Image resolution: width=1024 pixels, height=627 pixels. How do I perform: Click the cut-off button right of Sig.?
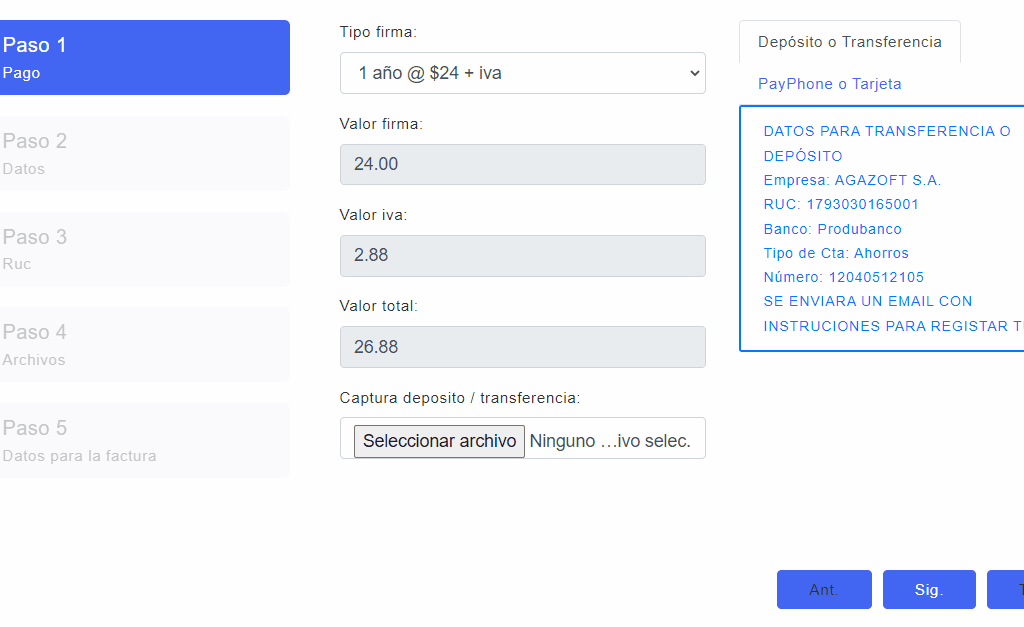tap(1007, 590)
